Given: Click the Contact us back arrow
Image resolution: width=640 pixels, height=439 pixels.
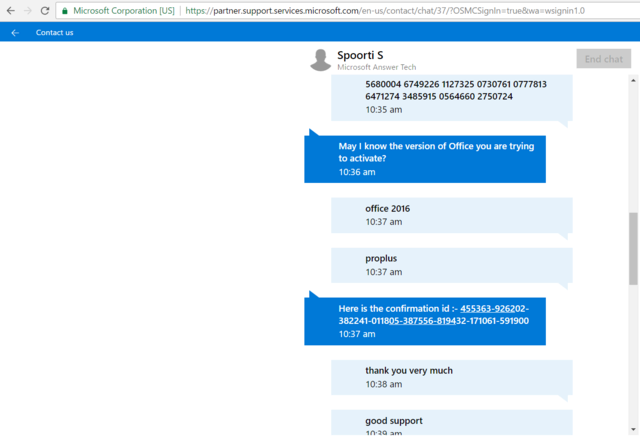Looking at the screenshot, I should coord(15,33).
